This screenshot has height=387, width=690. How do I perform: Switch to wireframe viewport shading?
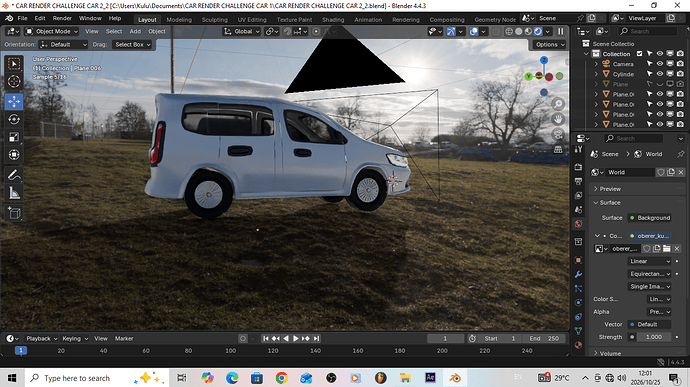click(x=509, y=31)
